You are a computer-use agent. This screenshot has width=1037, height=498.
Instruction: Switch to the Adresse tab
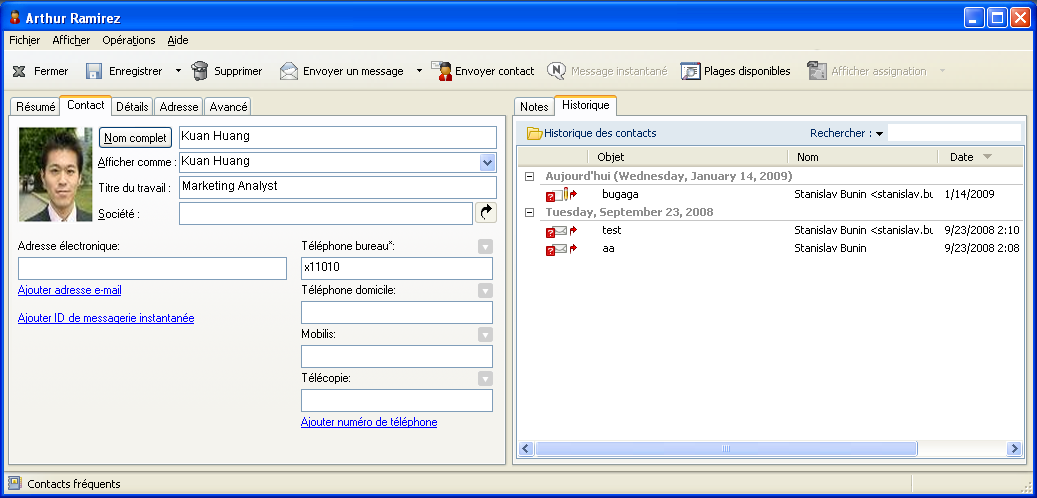click(179, 106)
